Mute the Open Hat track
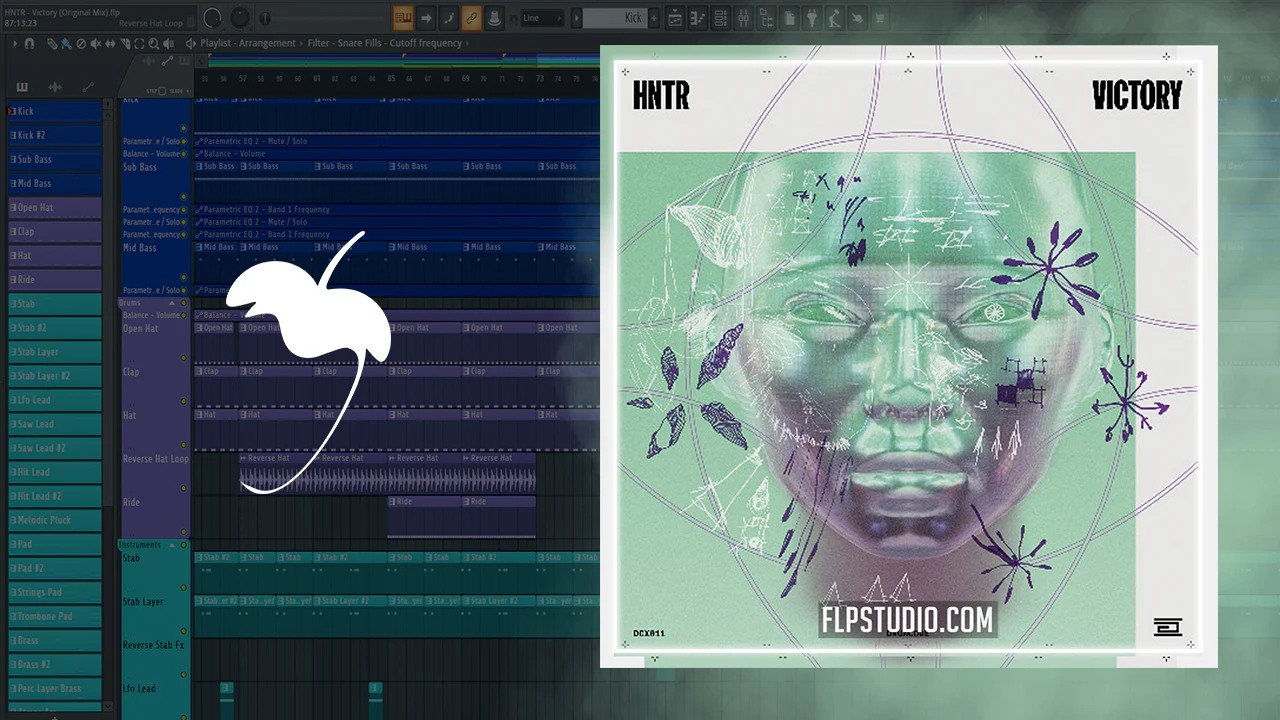The image size is (1280, 720). [x=183, y=357]
